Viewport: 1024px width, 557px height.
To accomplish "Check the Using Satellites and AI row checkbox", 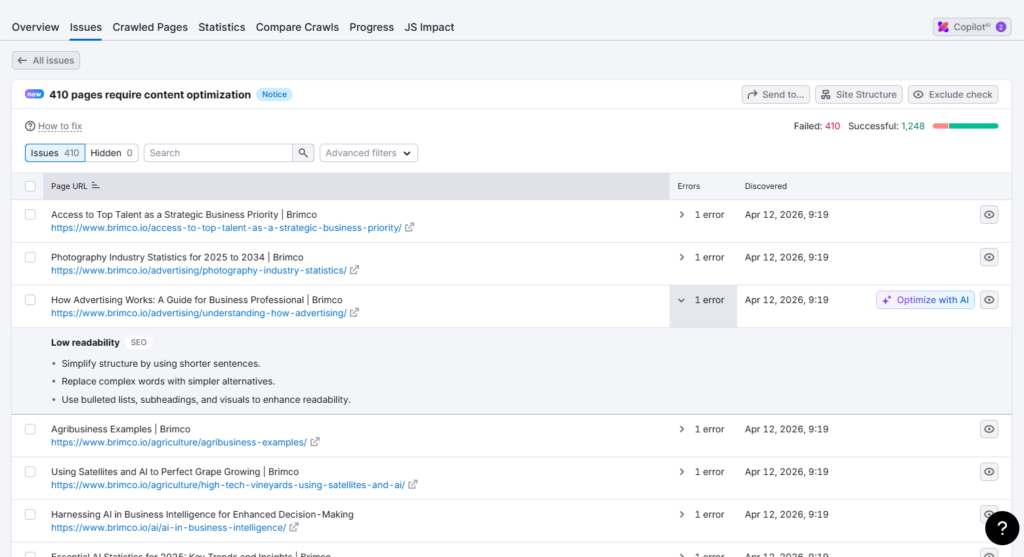I will click(30, 472).
